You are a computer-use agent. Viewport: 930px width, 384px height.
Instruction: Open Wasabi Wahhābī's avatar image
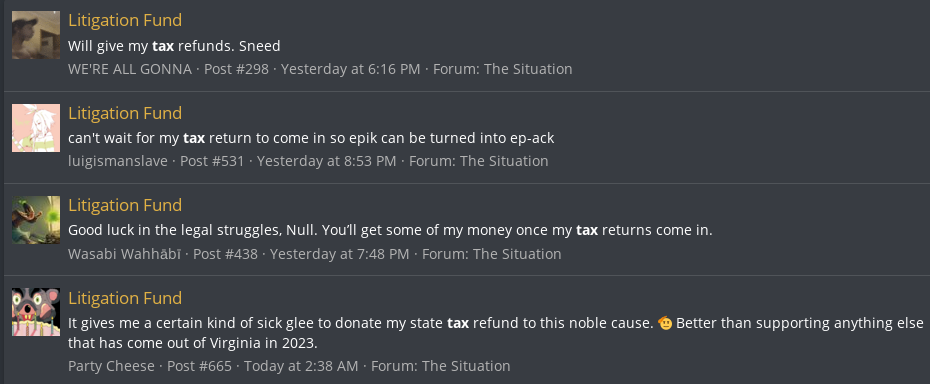[x=36, y=220]
